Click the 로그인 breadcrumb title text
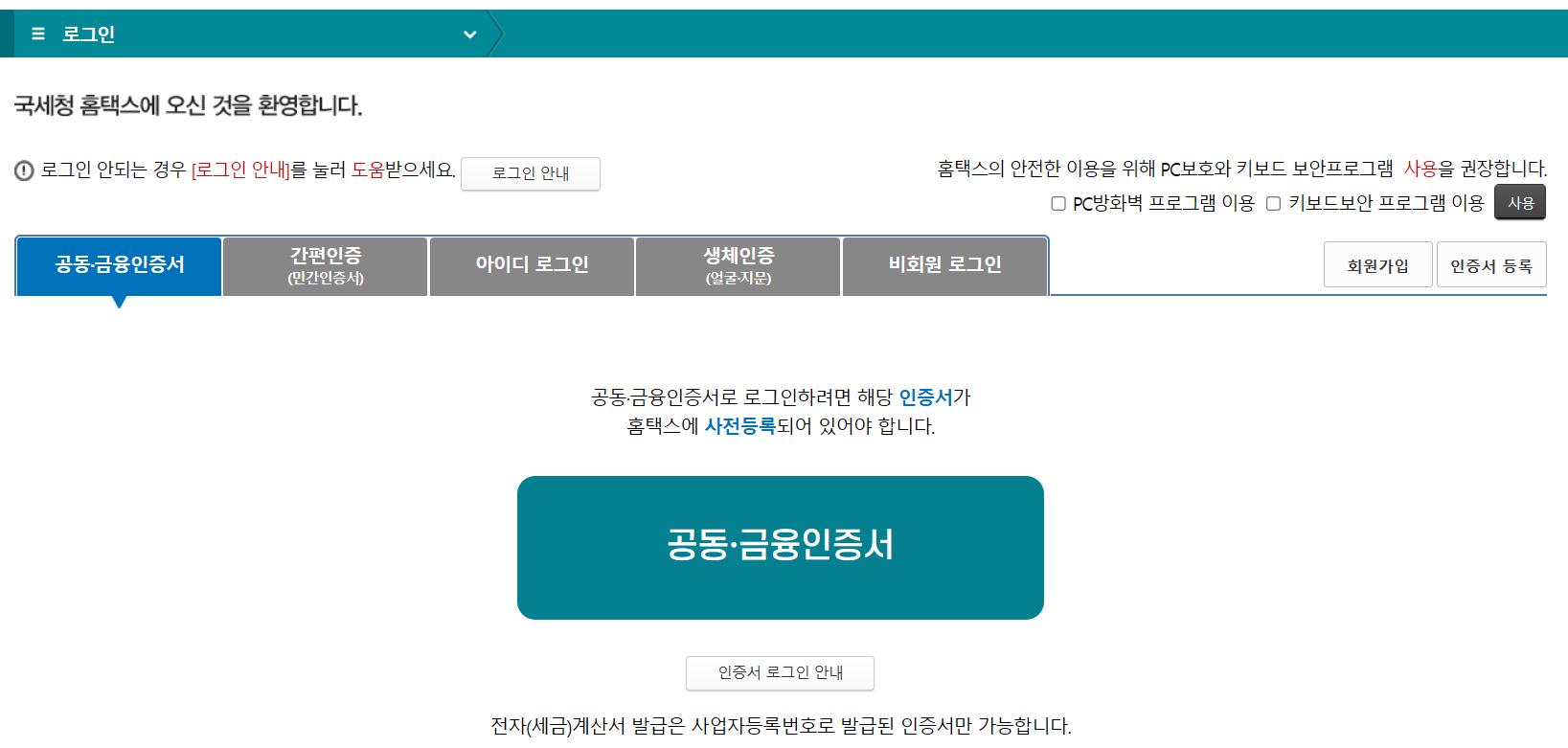 pyautogui.click(x=88, y=34)
